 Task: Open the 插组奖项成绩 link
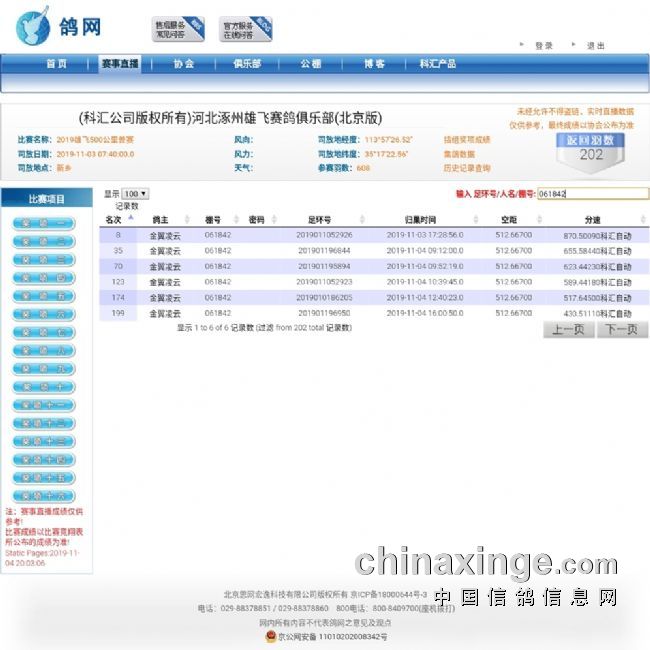[x=467, y=140]
